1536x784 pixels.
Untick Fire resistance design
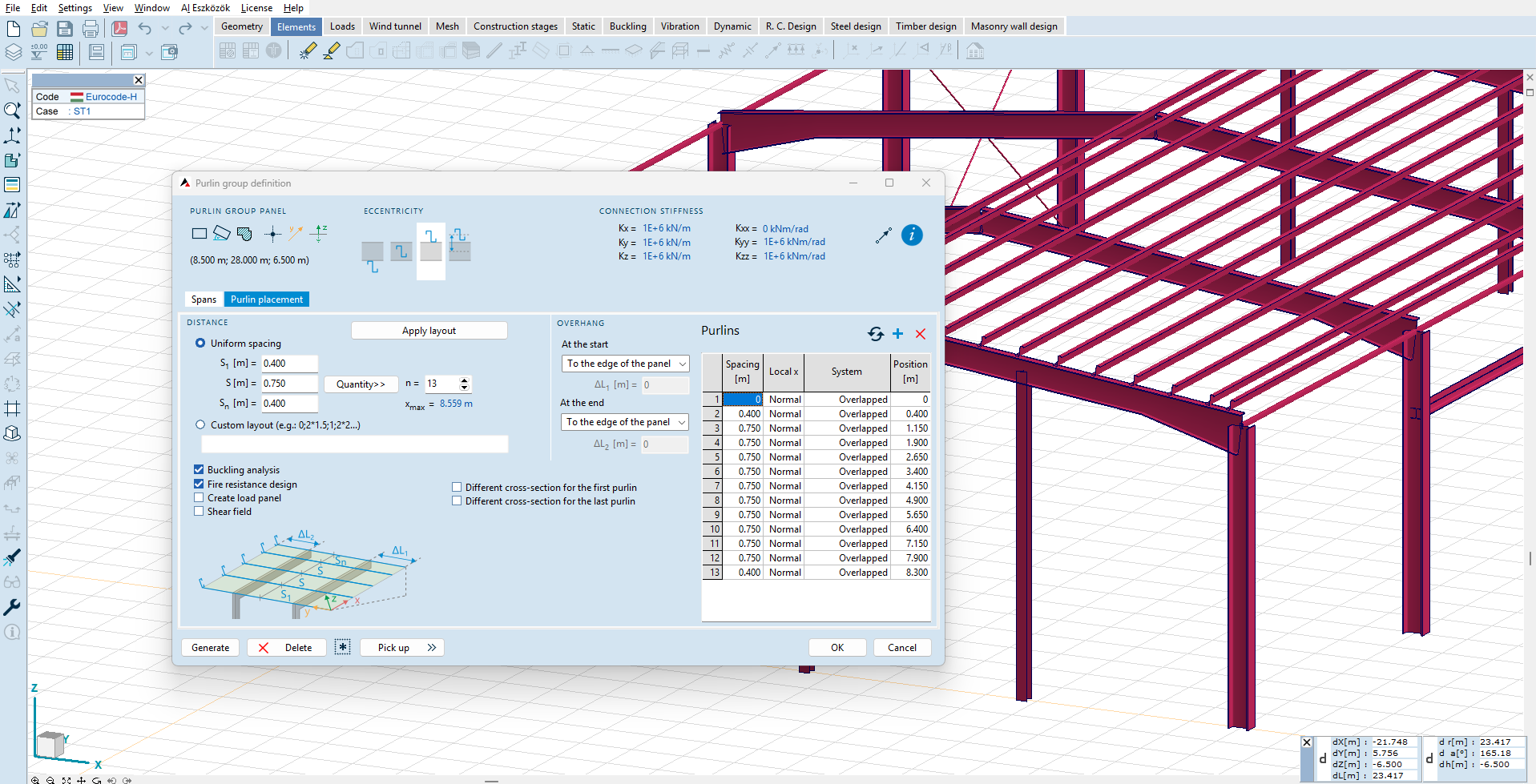(x=199, y=484)
